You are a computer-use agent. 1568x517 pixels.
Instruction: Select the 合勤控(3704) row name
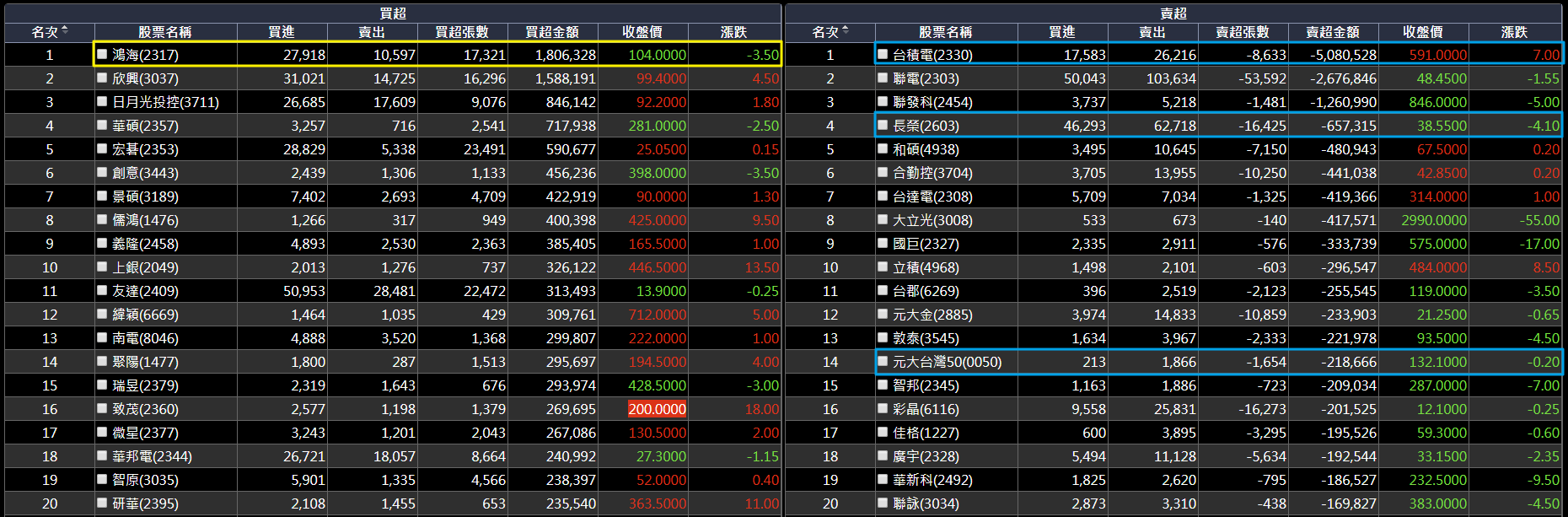pos(932,173)
